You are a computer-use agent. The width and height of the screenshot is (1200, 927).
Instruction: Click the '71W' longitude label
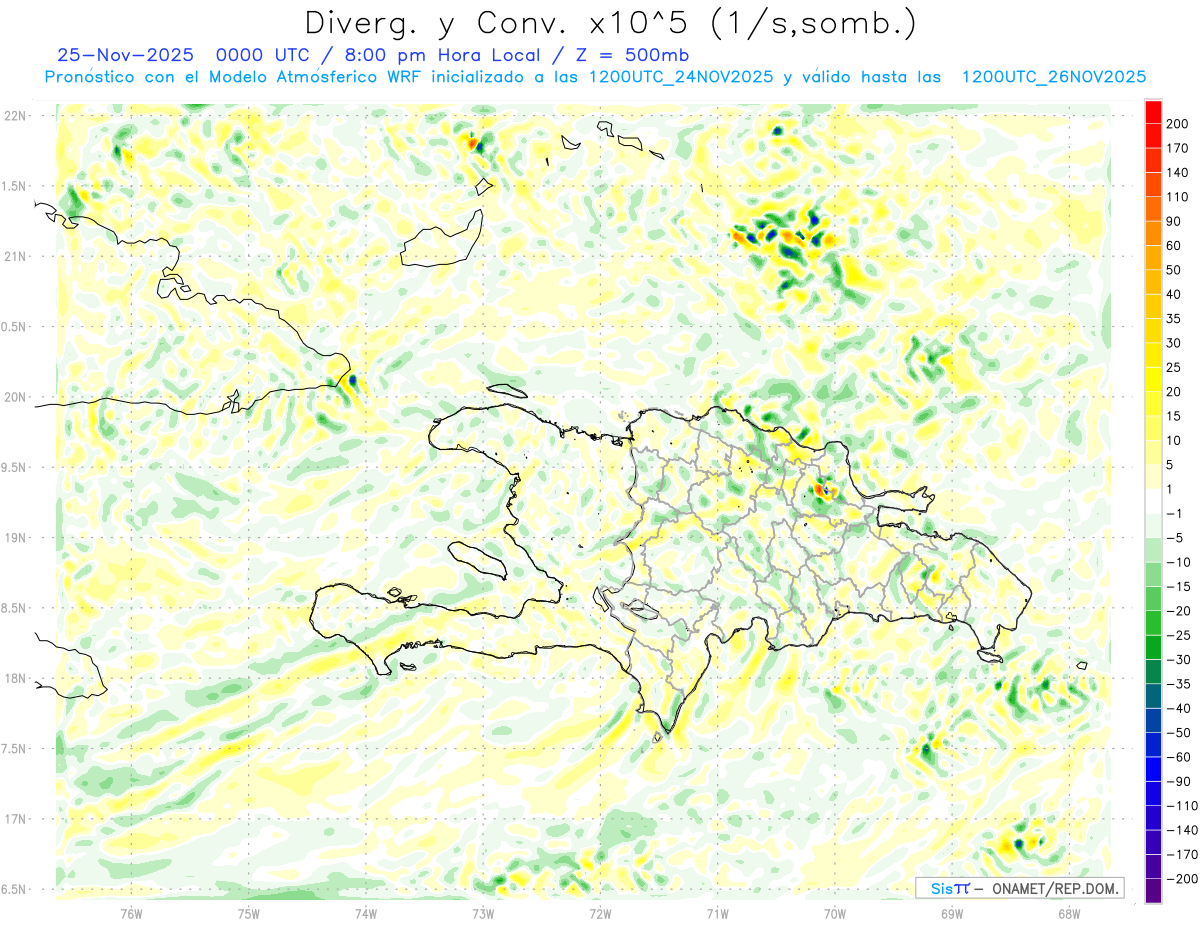pyautogui.click(x=717, y=913)
